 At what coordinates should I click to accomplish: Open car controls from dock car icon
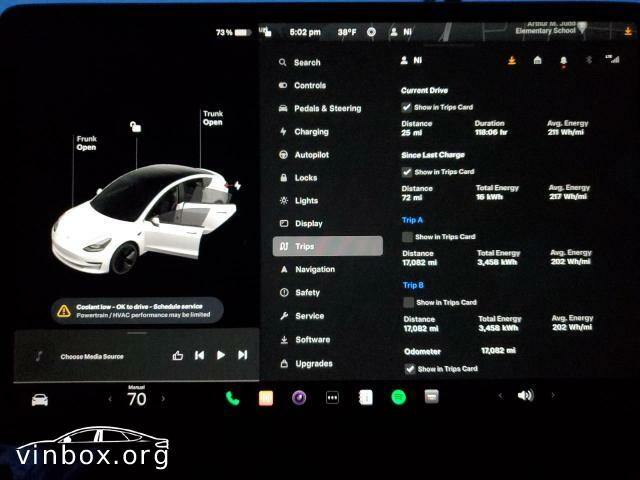[x=40, y=400]
